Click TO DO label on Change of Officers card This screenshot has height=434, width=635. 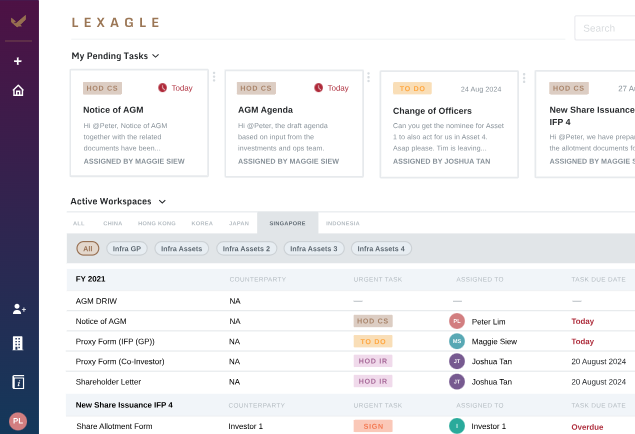click(x=412, y=88)
